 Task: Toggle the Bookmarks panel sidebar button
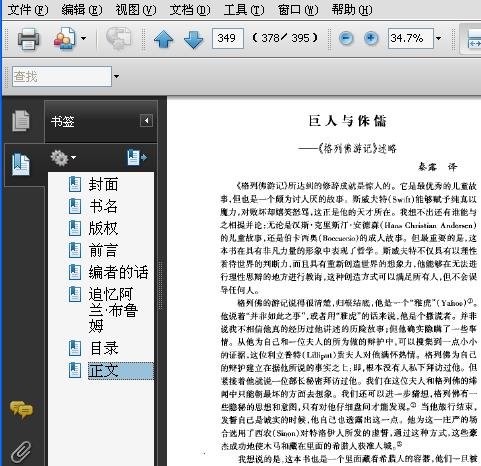click(21, 164)
